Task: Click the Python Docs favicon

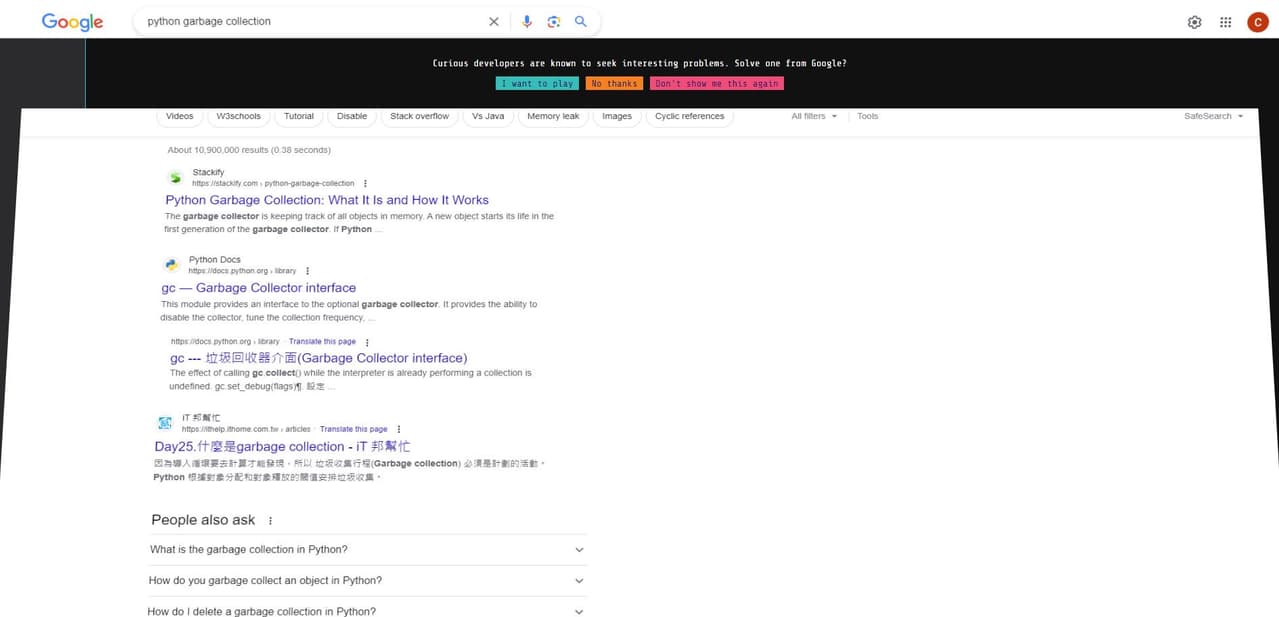Action: tap(171, 264)
